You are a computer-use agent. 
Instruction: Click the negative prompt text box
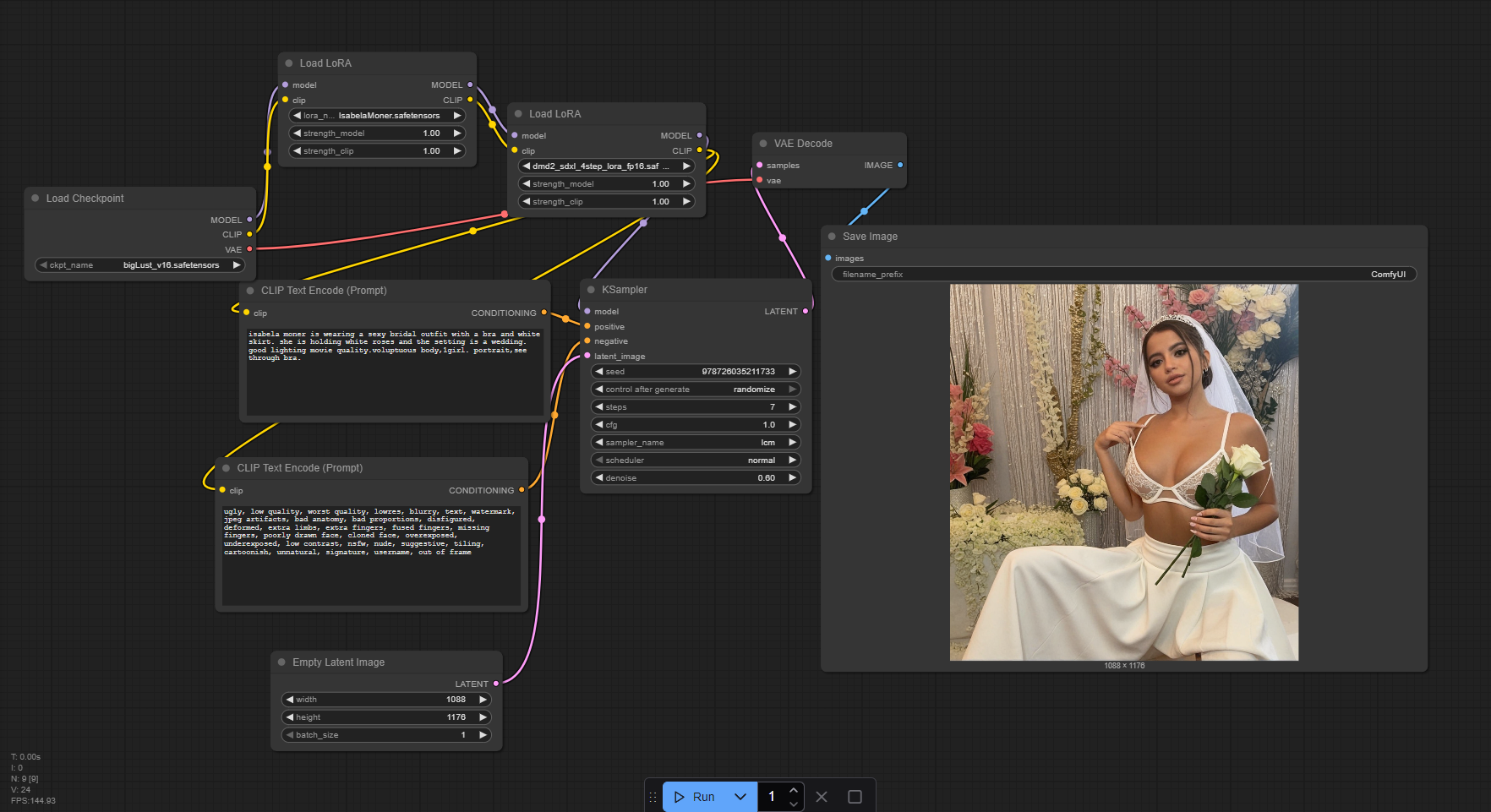(x=371, y=554)
